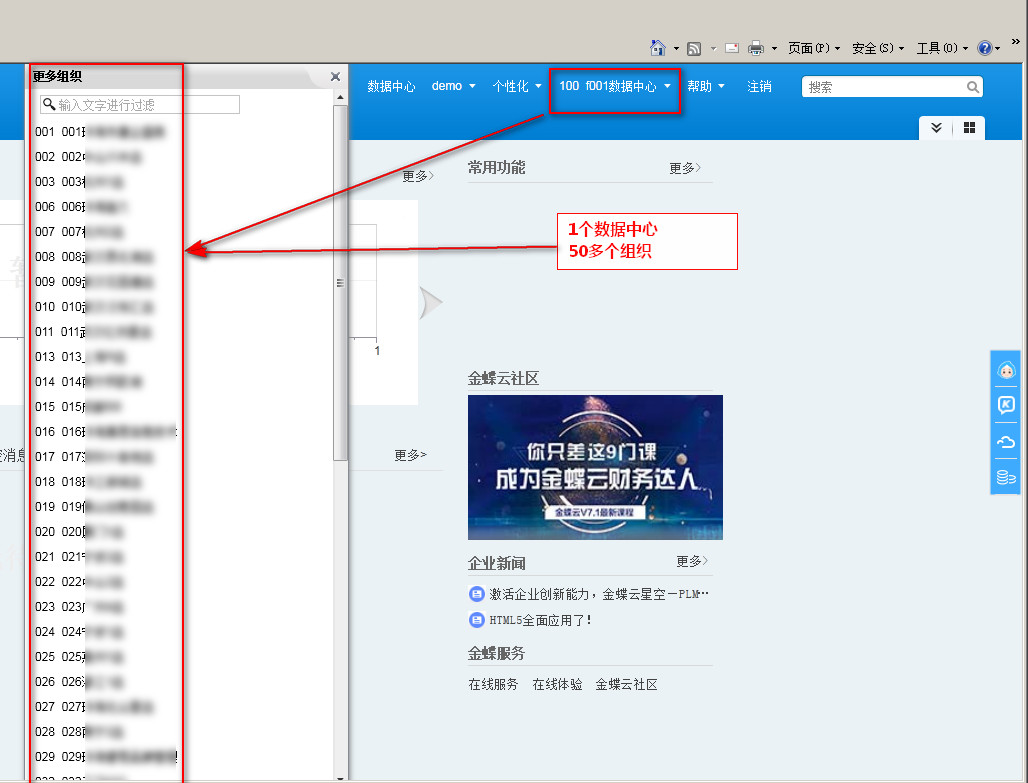Viewport: 1028px width, 783px height.
Task: Click the double-chevron collapse icon
Action: click(936, 128)
